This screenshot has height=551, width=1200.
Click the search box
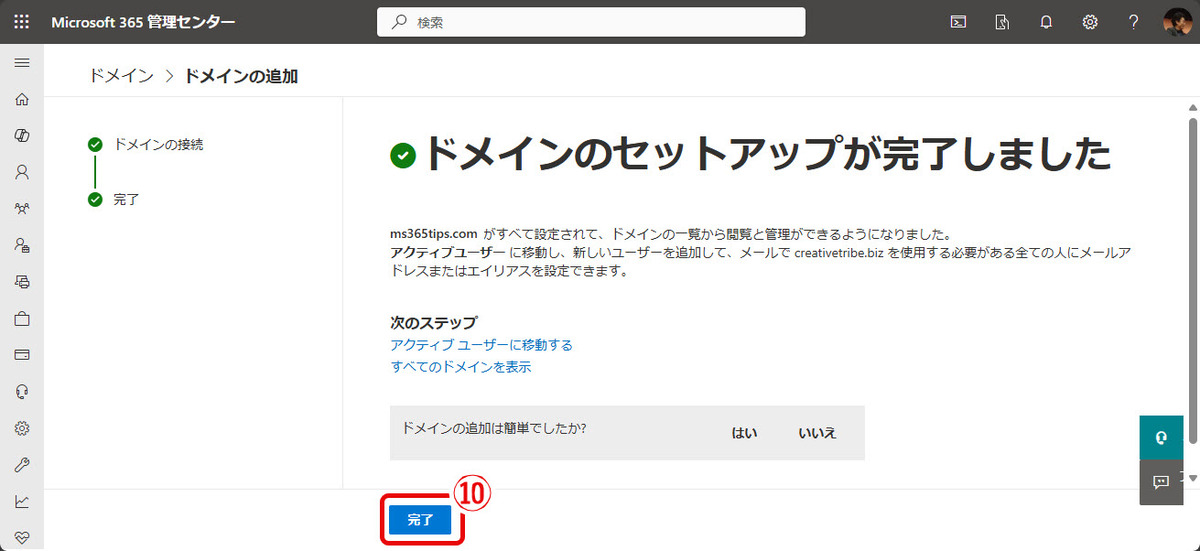[591, 22]
